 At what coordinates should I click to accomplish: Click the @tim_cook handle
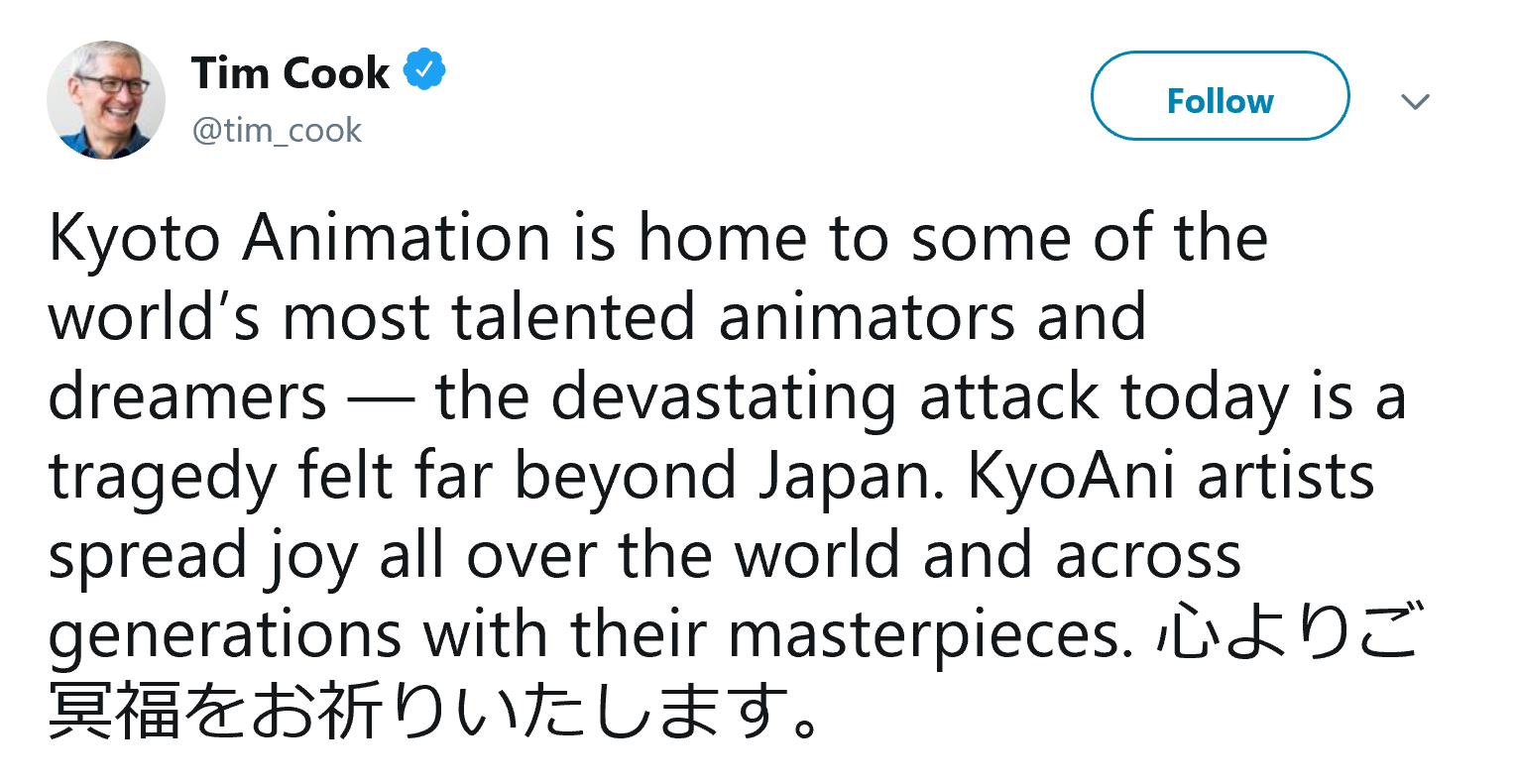pyautogui.click(x=277, y=130)
